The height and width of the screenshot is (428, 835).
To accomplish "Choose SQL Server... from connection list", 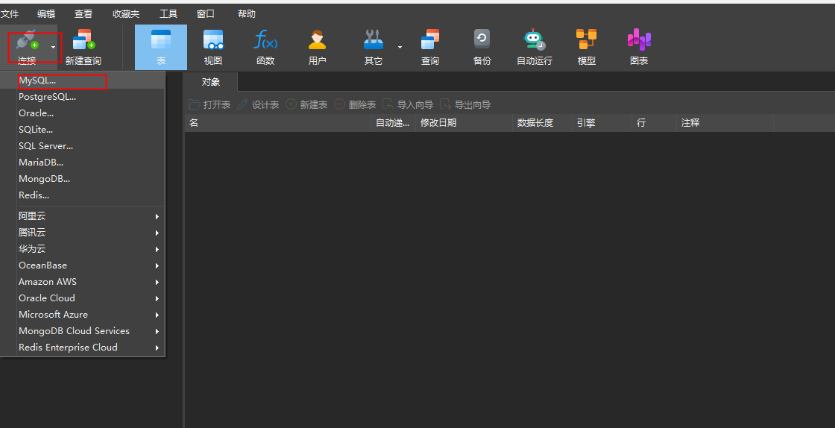I will 83,146.
